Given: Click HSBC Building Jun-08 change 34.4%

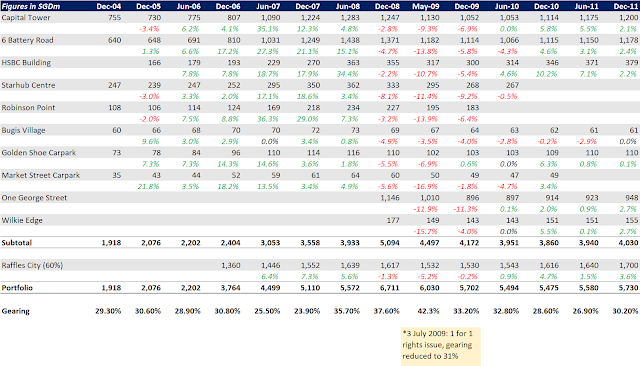Looking at the screenshot, I should (x=347, y=74).
